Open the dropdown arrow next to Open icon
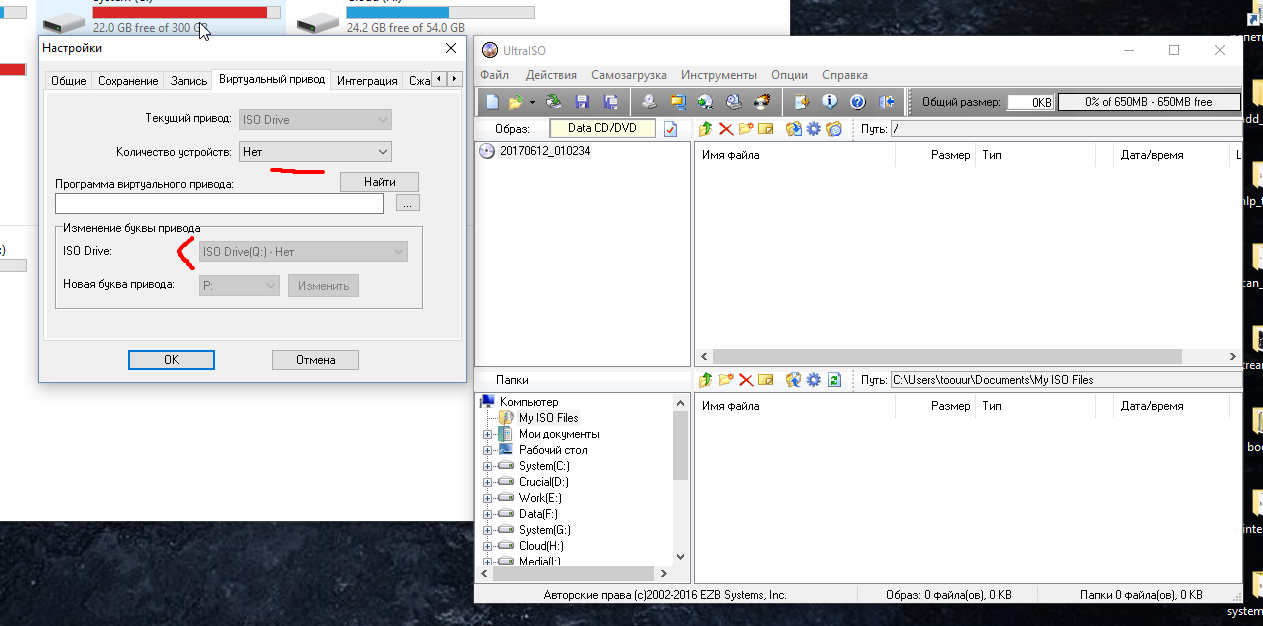The width and height of the screenshot is (1263, 626). [532, 103]
